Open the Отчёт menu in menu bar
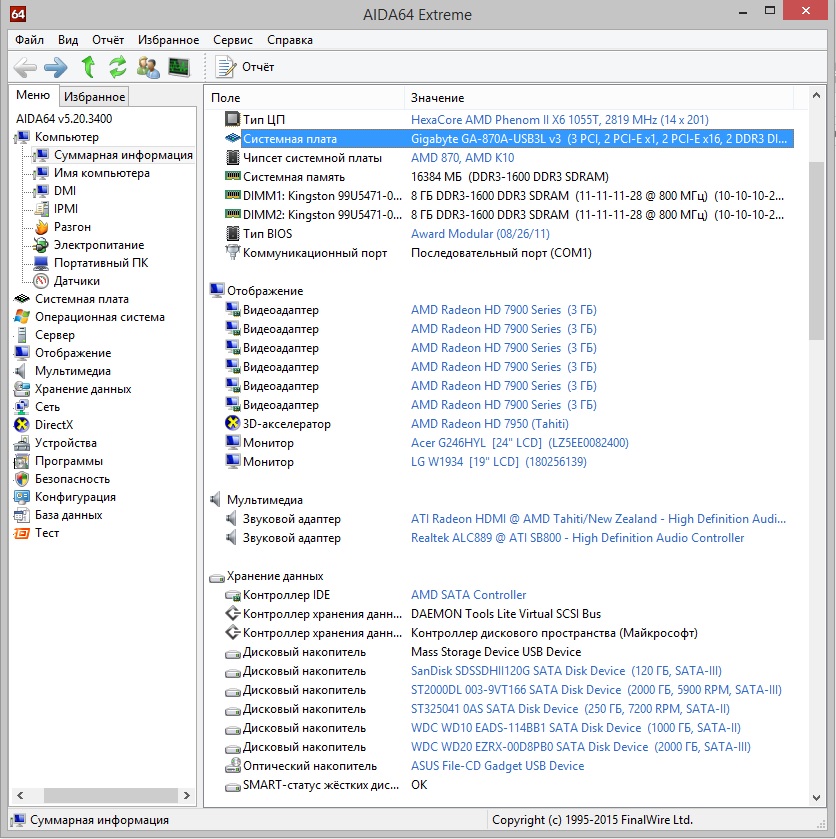The width and height of the screenshot is (836, 839). coord(108,40)
